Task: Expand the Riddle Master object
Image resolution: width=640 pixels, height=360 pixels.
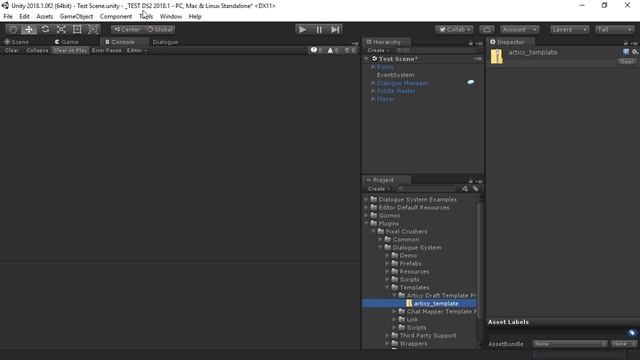Action: tap(373, 91)
